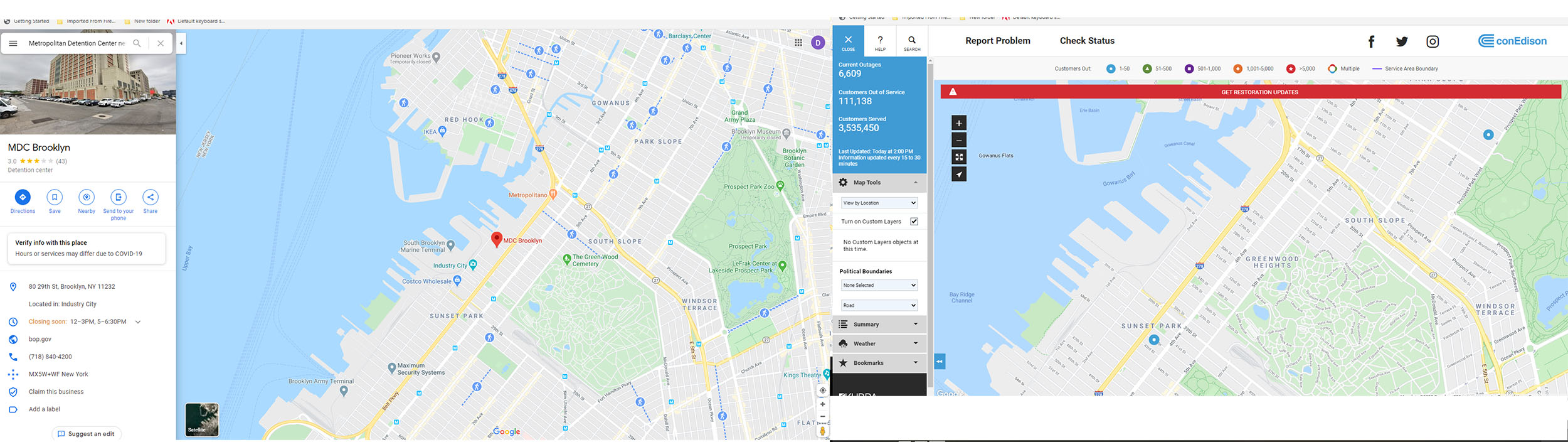The height and width of the screenshot is (442, 1568).
Task: Click the red MDC Brooklyn map pin
Action: (496, 239)
